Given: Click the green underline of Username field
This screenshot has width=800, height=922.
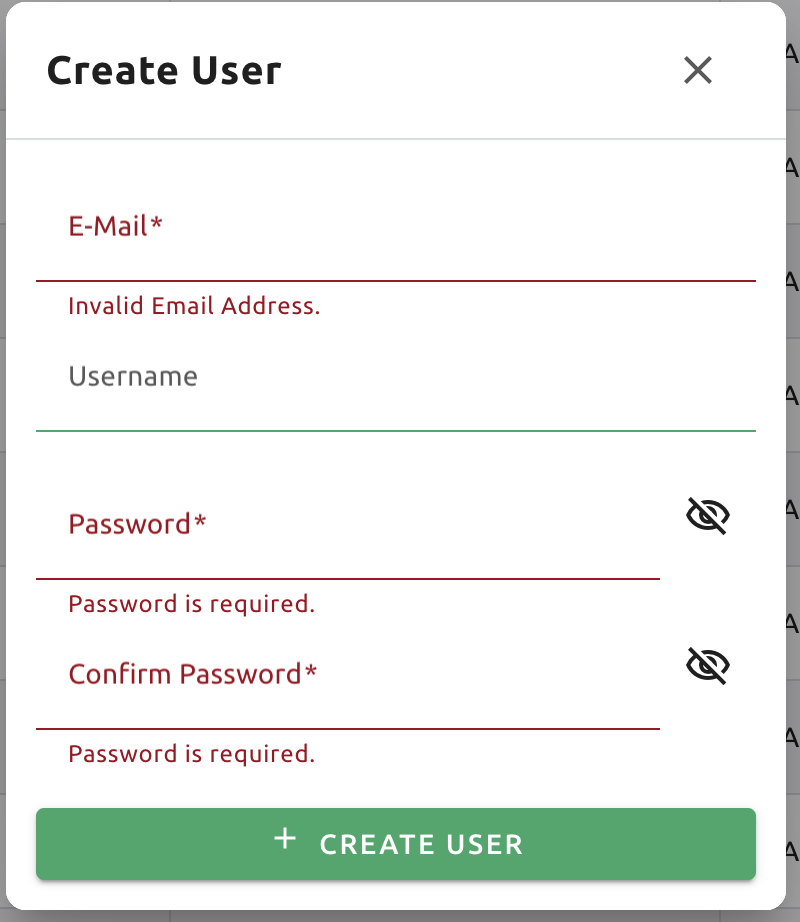Looking at the screenshot, I should (396, 431).
